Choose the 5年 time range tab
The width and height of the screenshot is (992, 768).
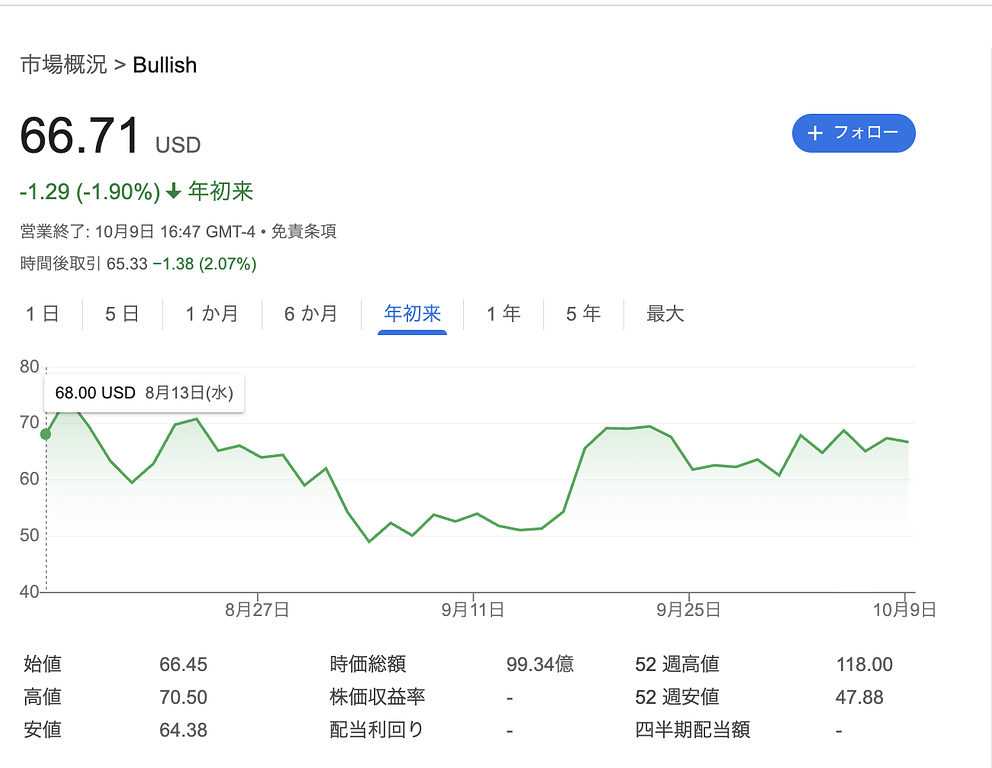[x=583, y=314]
